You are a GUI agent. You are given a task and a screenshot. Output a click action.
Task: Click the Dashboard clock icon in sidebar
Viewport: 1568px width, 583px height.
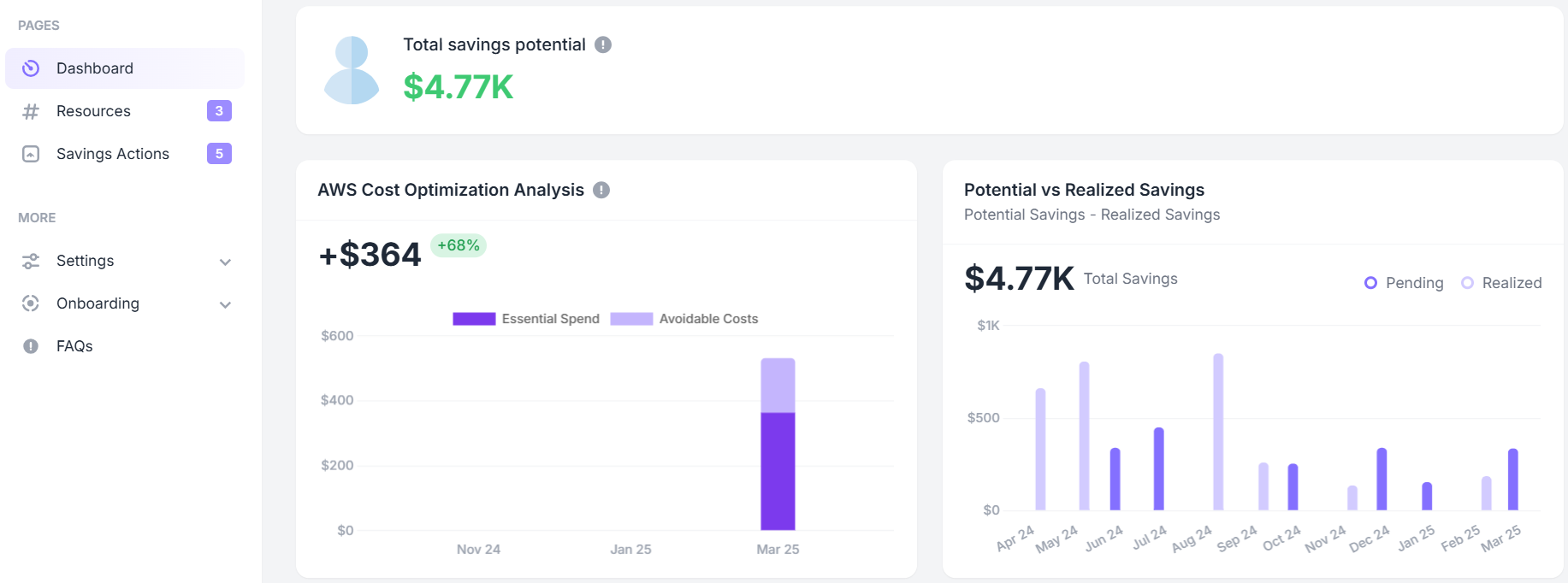click(31, 68)
